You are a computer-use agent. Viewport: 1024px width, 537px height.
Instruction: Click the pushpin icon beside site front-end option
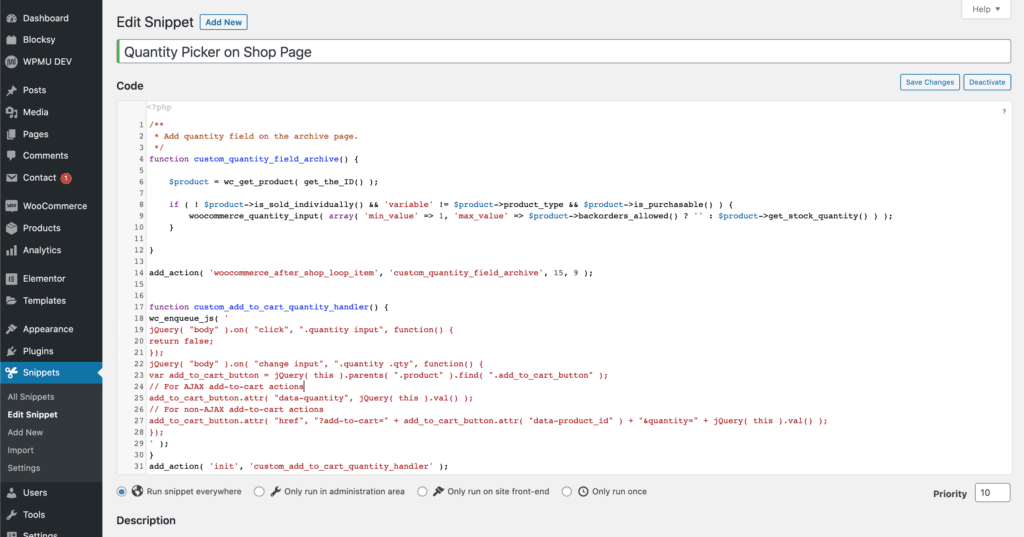click(438, 491)
